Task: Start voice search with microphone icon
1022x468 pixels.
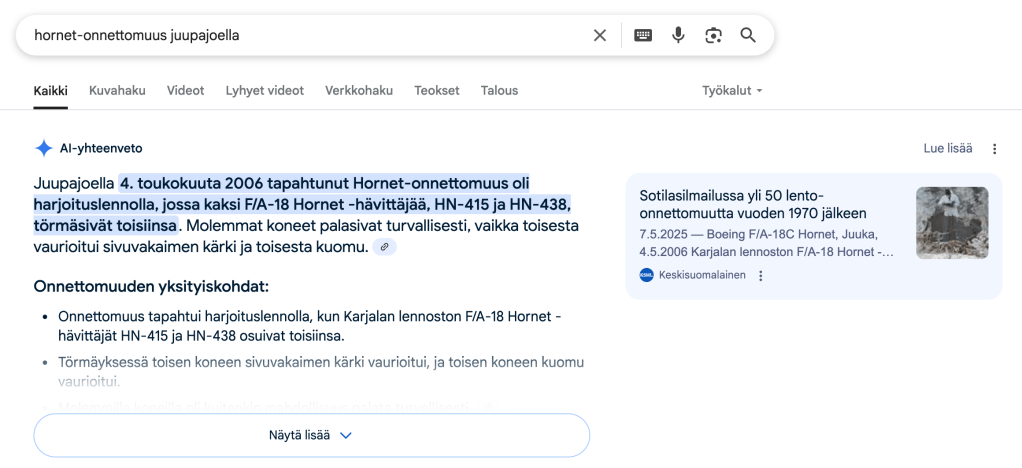Action: pos(678,35)
